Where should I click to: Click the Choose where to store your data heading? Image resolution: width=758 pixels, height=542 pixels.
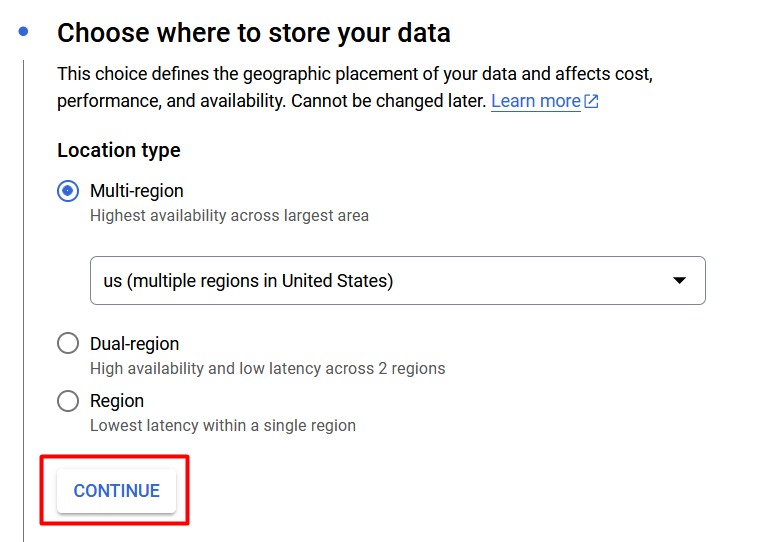coord(254,33)
